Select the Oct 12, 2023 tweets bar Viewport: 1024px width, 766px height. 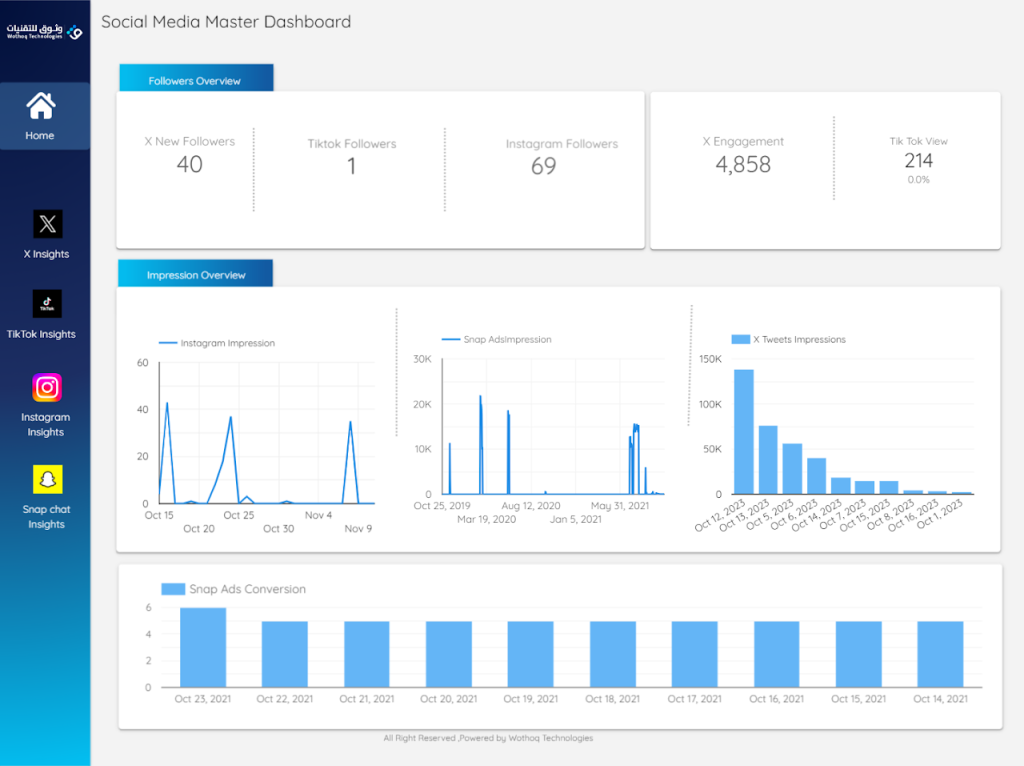click(744, 432)
